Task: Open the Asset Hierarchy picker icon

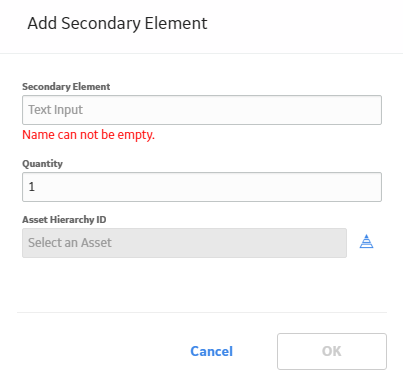Action: pos(366,242)
